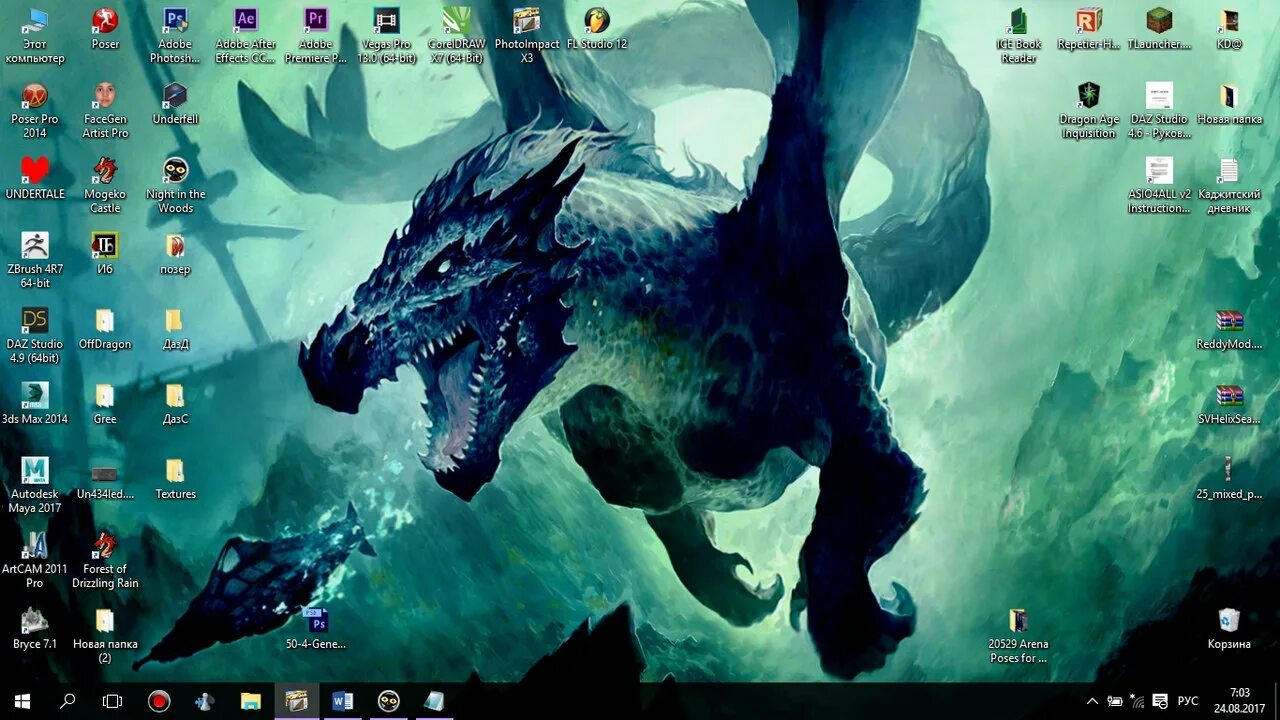Select the 3ds Max 2014 shortcut
1280x720 pixels.
(x=35, y=404)
